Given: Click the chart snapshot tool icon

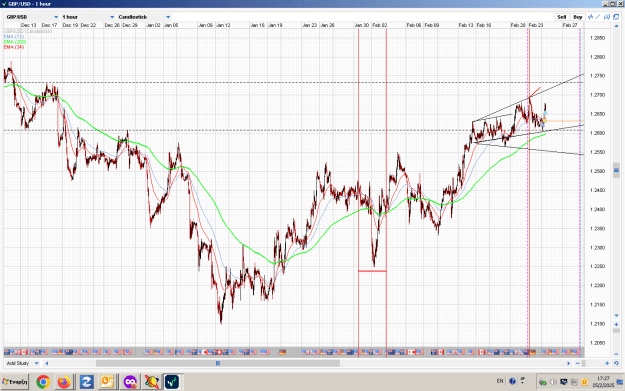Looking at the screenshot, I should coord(607,17).
